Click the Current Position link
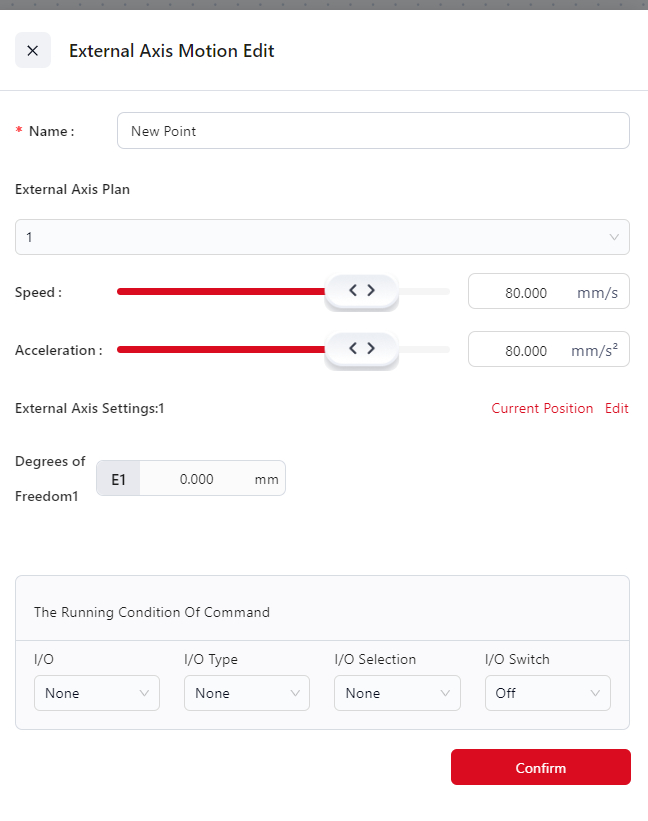This screenshot has width=648, height=821. pyautogui.click(x=542, y=409)
